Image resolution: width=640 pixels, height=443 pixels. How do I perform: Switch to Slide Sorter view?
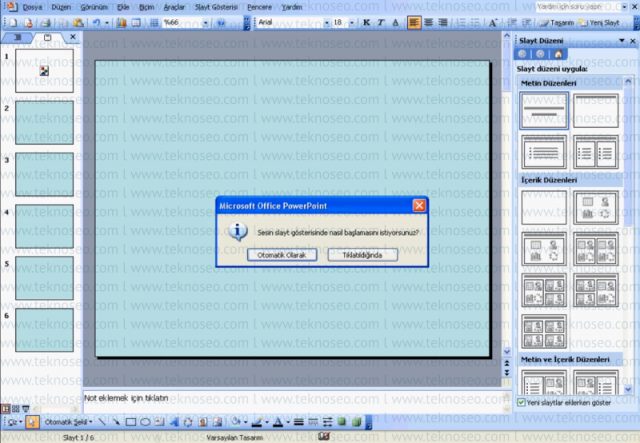pos(16,408)
